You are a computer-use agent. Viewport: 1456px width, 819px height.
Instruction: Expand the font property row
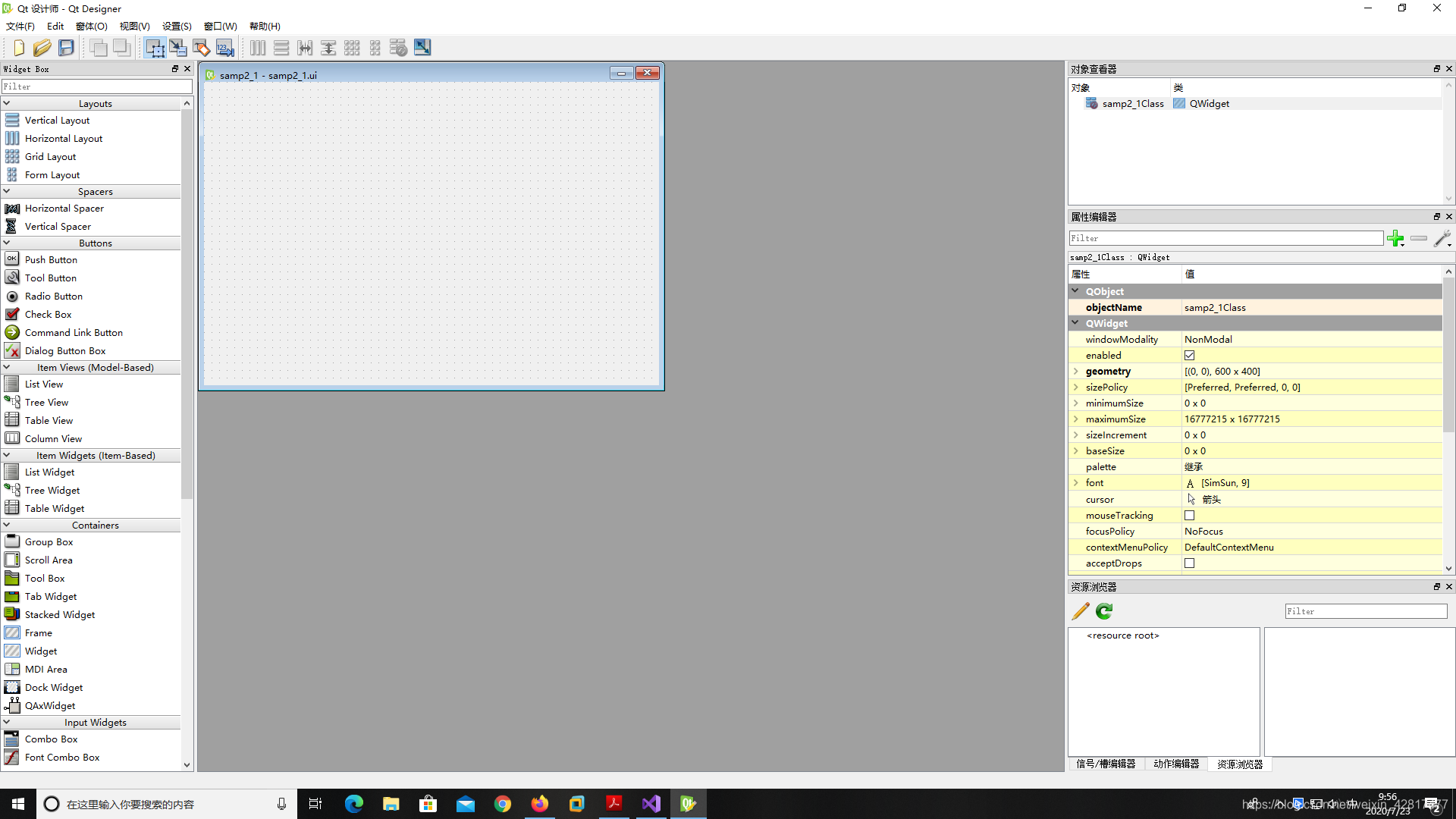1075,483
